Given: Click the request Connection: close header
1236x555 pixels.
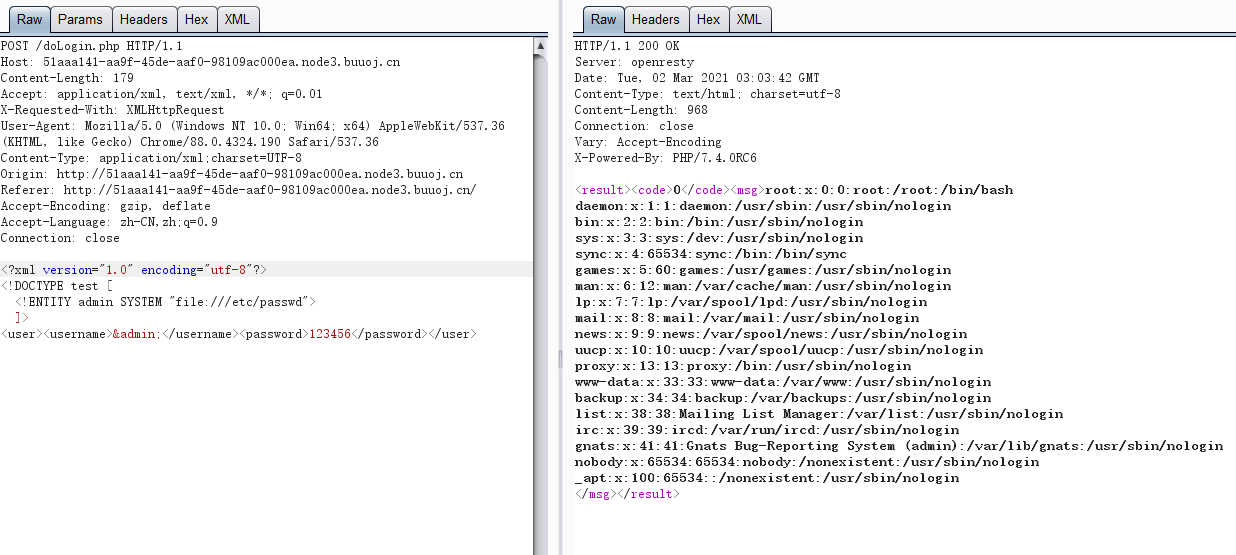Looking at the screenshot, I should click(x=60, y=238).
